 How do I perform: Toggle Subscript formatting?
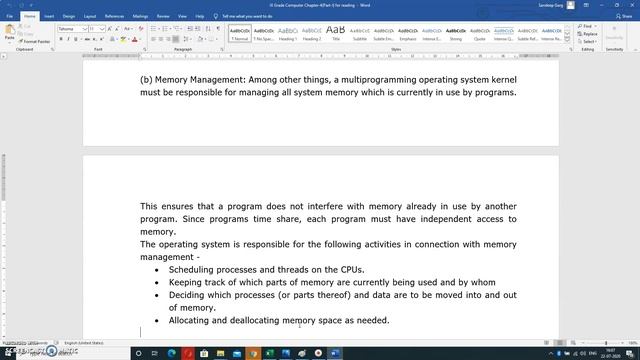(94, 39)
